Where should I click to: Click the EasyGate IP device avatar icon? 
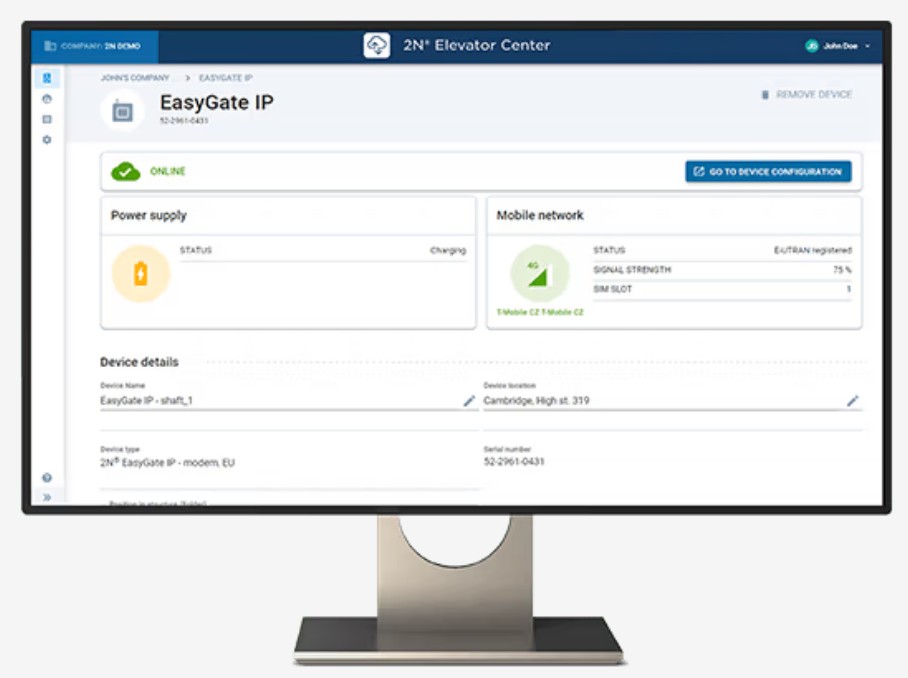click(123, 111)
